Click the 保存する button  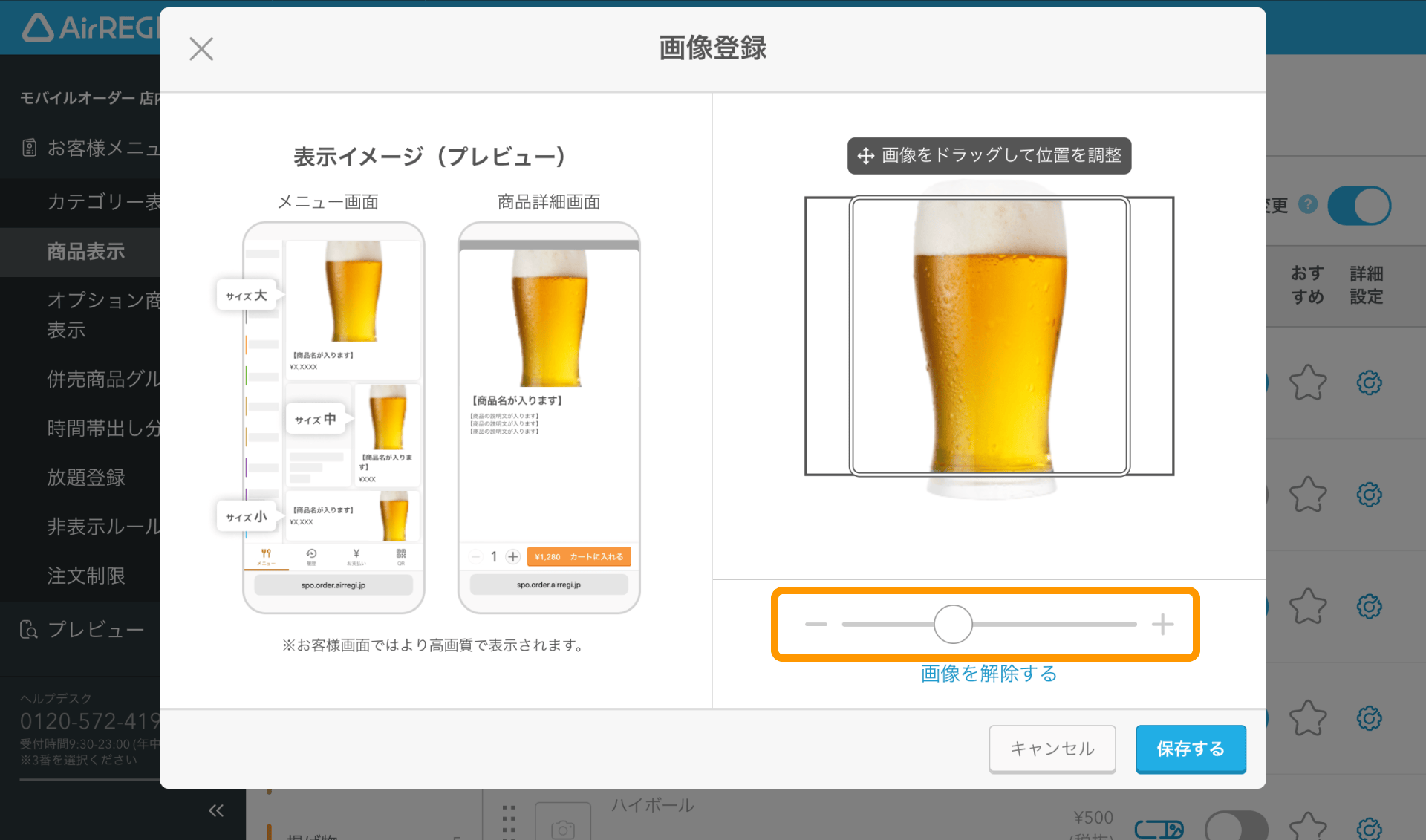click(1191, 749)
